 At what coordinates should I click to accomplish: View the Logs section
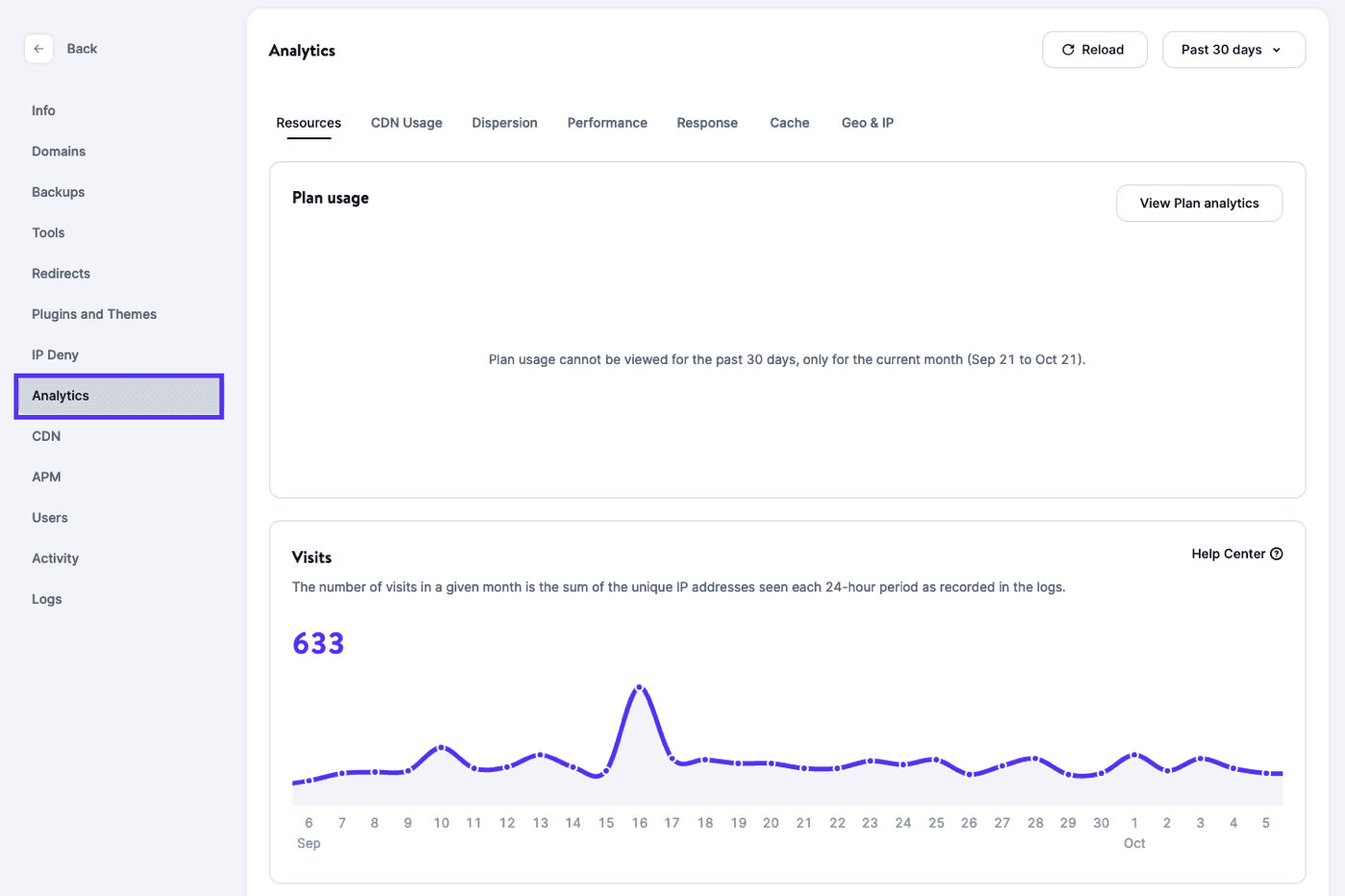coord(46,598)
